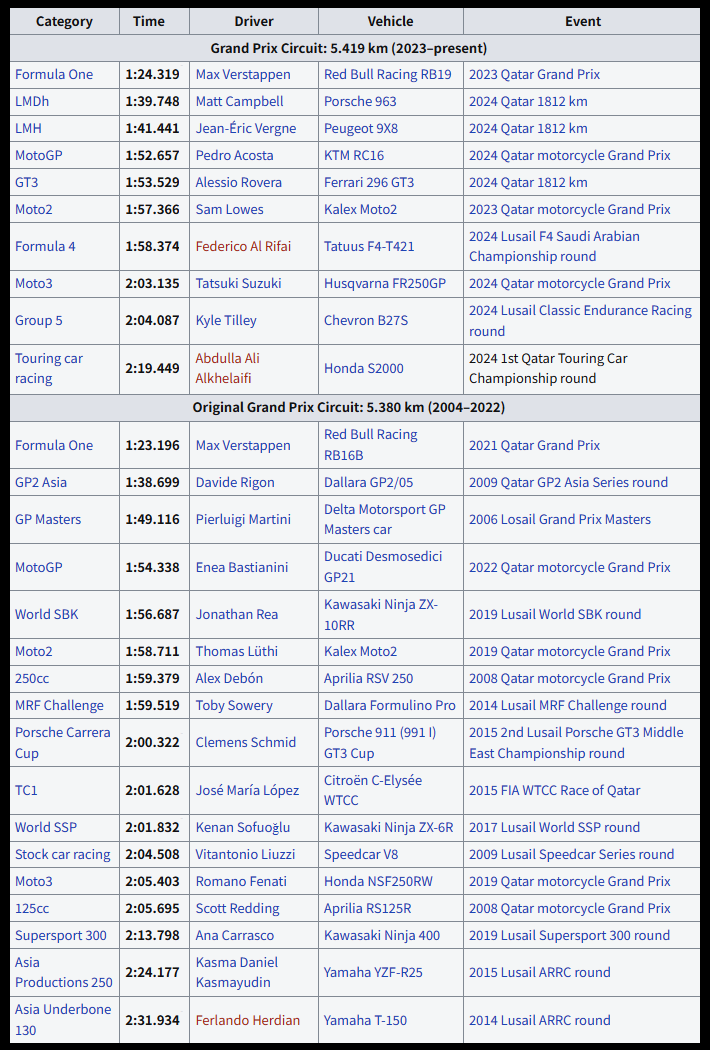The height and width of the screenshot is (1050, 710).
Task: Open Dallara GP2/05 vehicle link
Action: tap(370, 482)
